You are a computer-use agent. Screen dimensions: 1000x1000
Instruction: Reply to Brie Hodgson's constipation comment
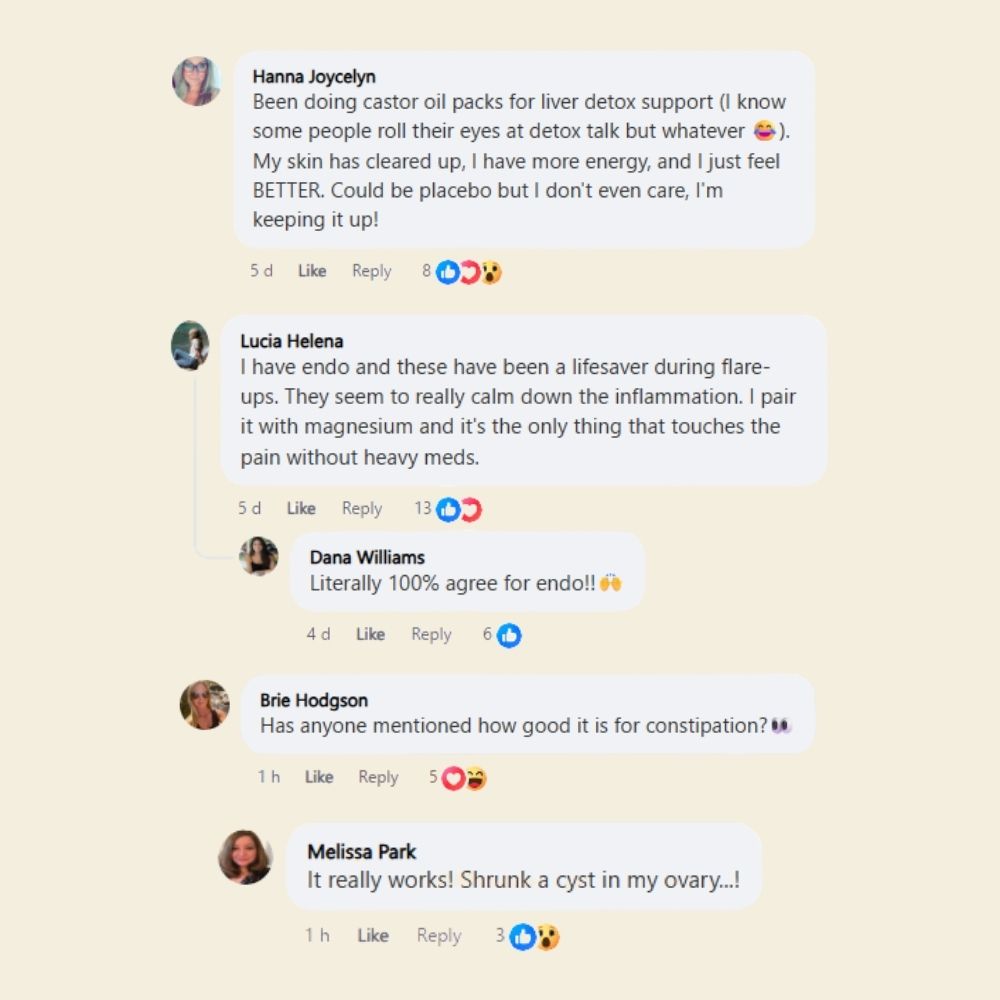click(378, 777)
